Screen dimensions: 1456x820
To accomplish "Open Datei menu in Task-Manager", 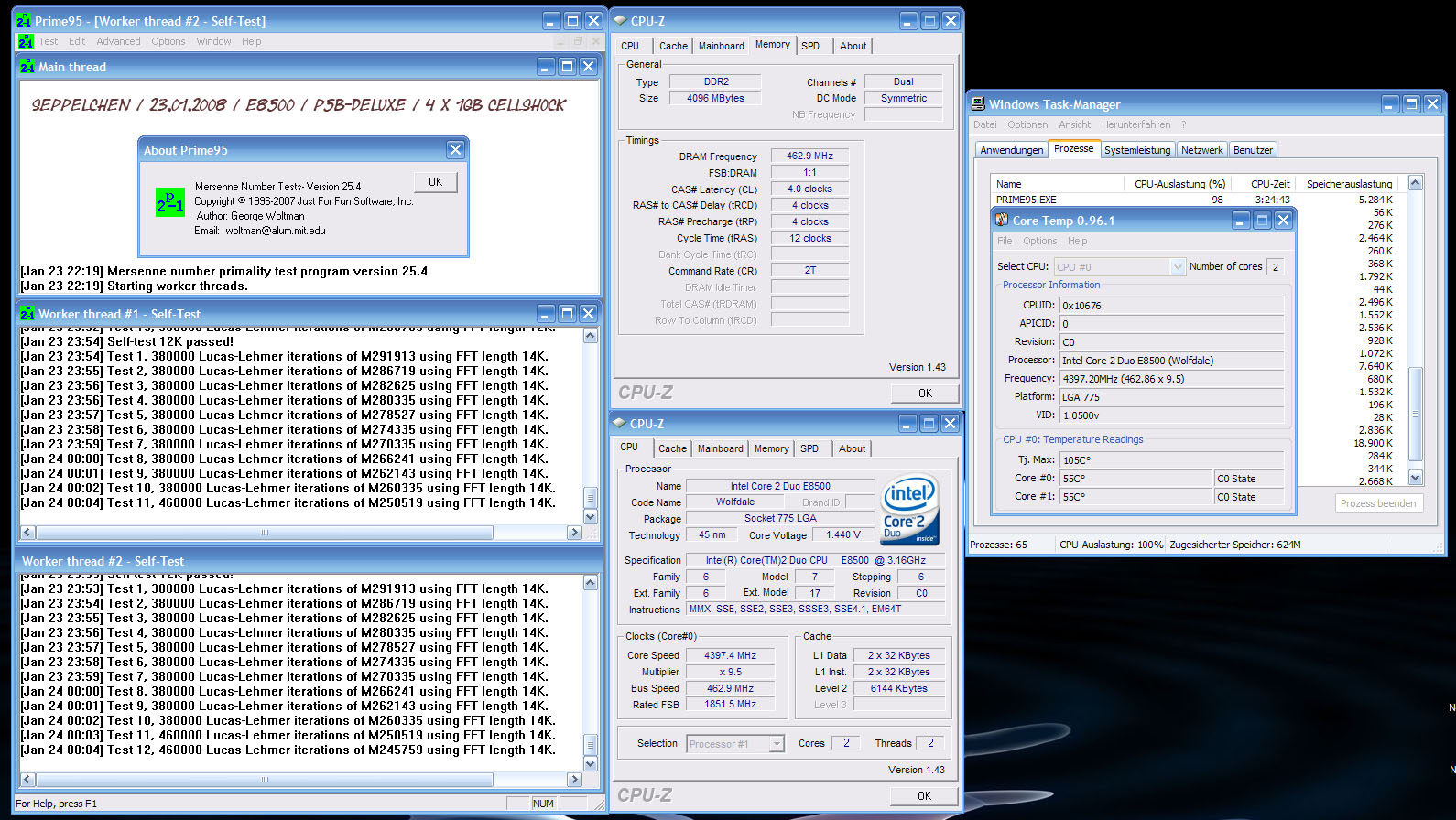I will click(985, 124).
